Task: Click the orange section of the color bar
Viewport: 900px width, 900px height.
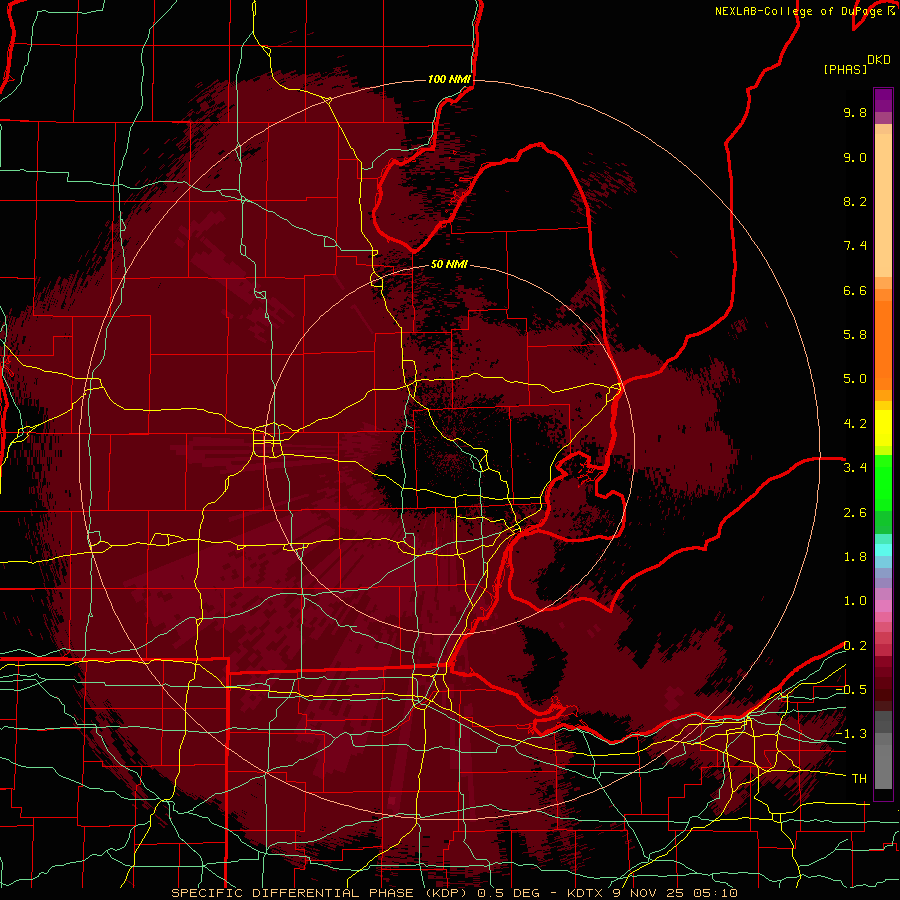Action: click(883, 340)
